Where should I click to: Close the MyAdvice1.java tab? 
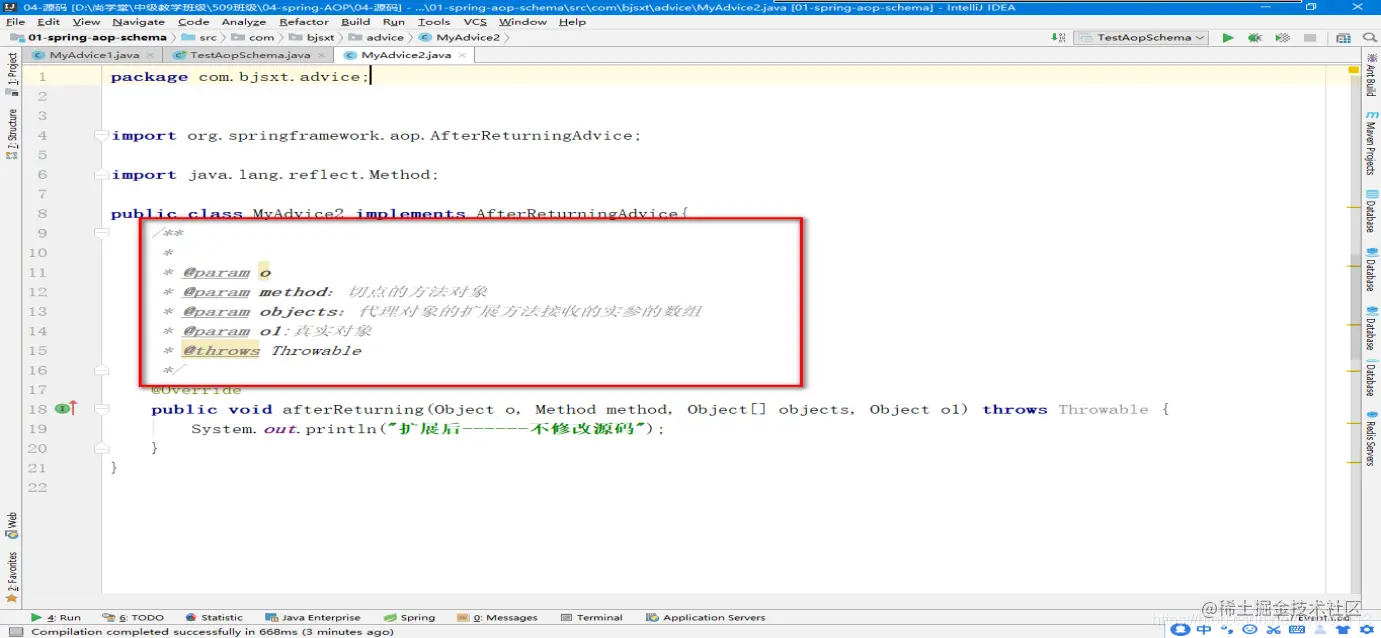[150, 56]
